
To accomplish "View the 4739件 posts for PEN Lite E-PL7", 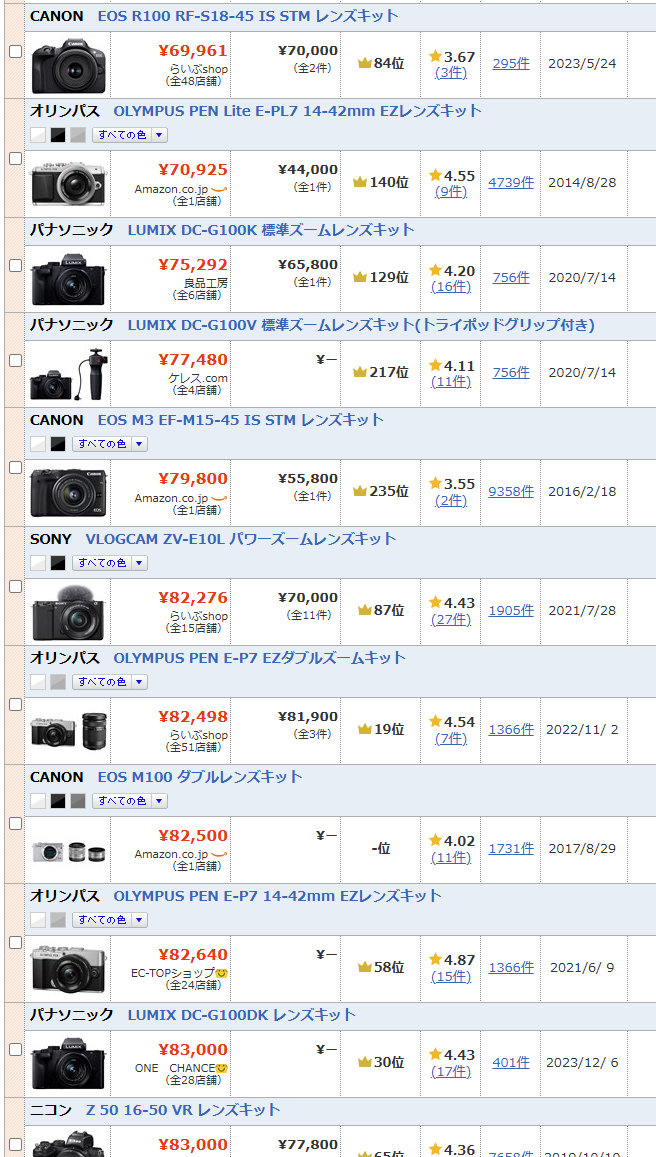I will 511,182.
